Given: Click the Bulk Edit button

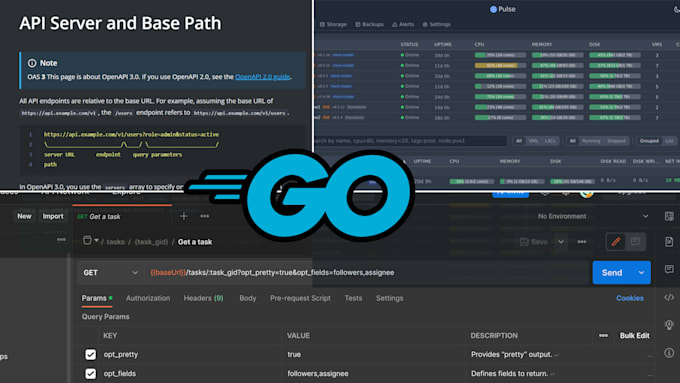Looking at the screenshot, I should point(634,335).
